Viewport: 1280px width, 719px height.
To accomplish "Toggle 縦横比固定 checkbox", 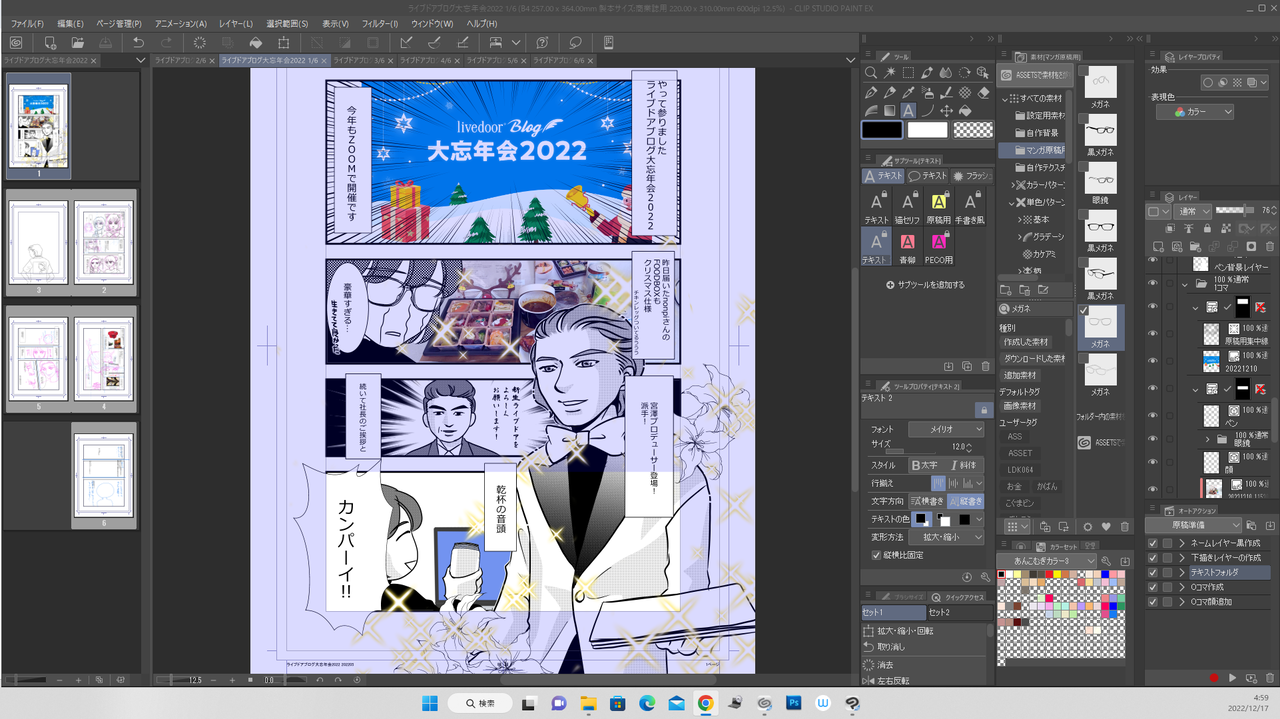I will (x=877, y=555).
